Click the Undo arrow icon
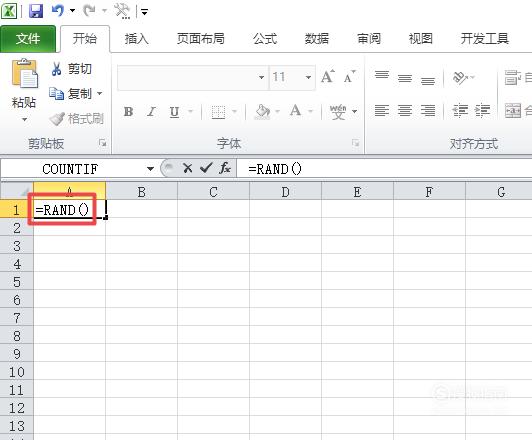 pyautogui.click(x=58, y=11)
